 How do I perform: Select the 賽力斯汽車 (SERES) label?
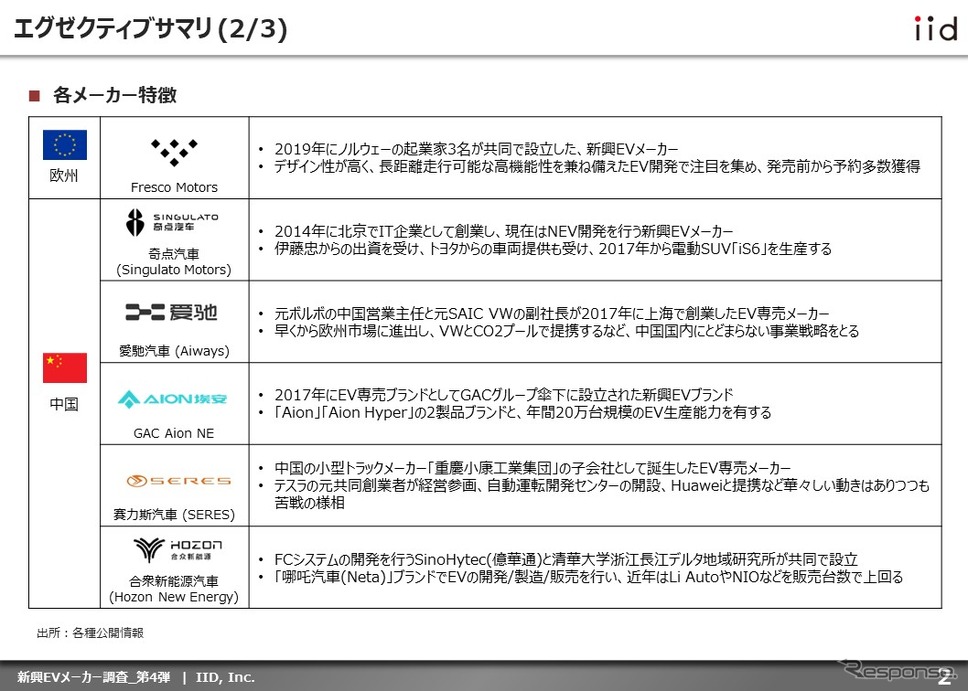click(174, 514)
